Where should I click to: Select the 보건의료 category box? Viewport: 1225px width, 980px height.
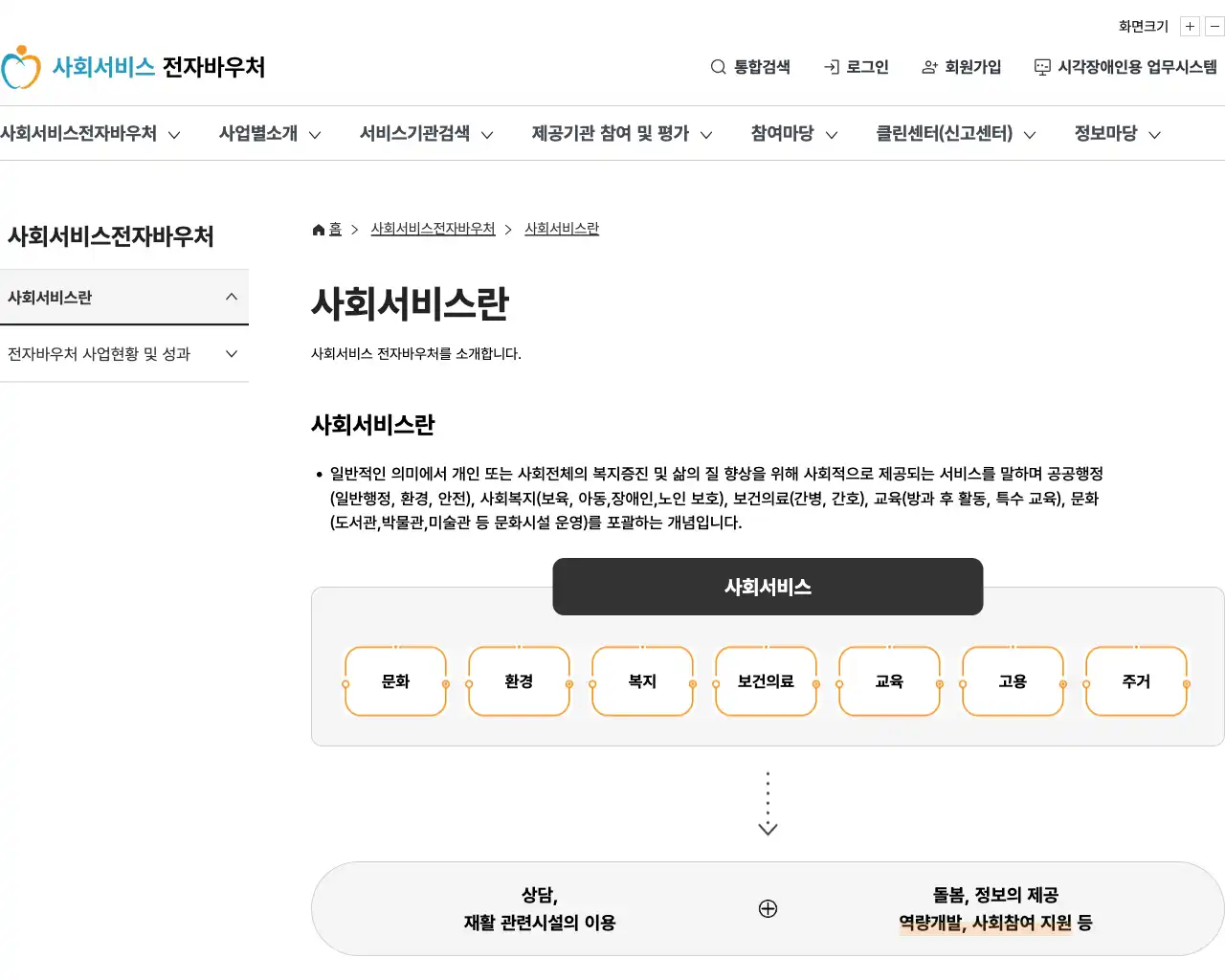coord(766,681)
